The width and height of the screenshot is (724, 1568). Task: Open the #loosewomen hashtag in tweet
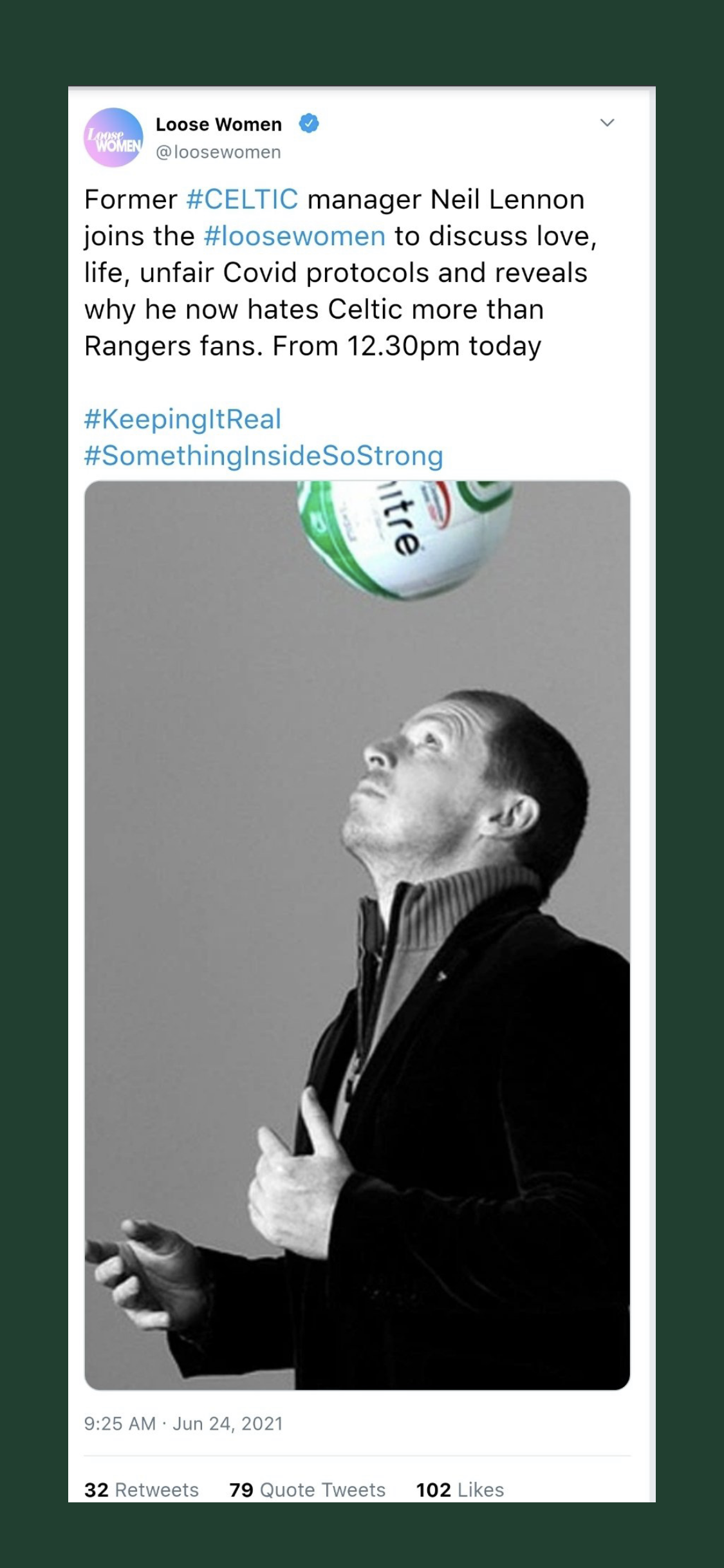click(x=294, y=236)
